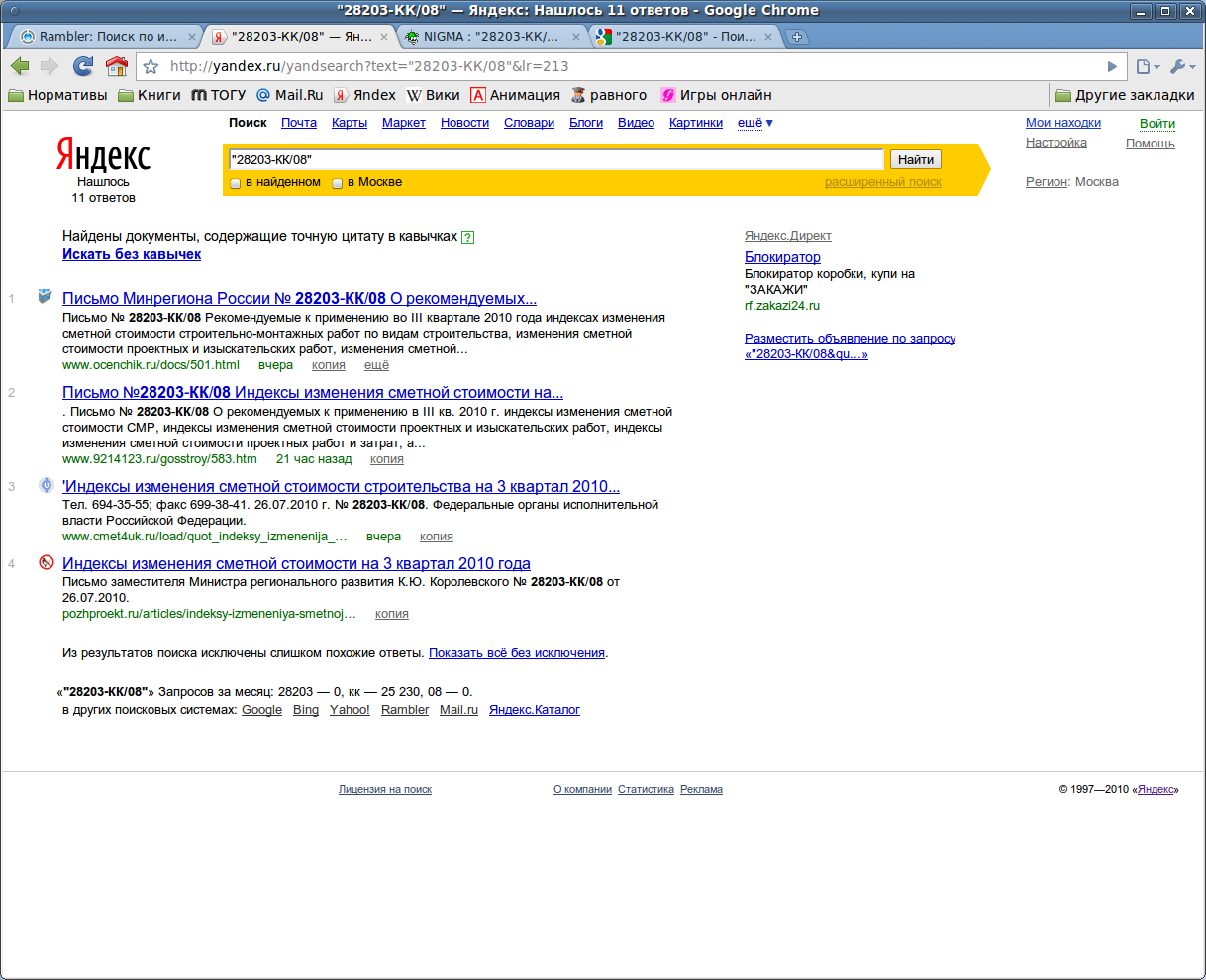Open the new tab button
The width and height of the screenshot is (1206, 980).
[797, 37]
